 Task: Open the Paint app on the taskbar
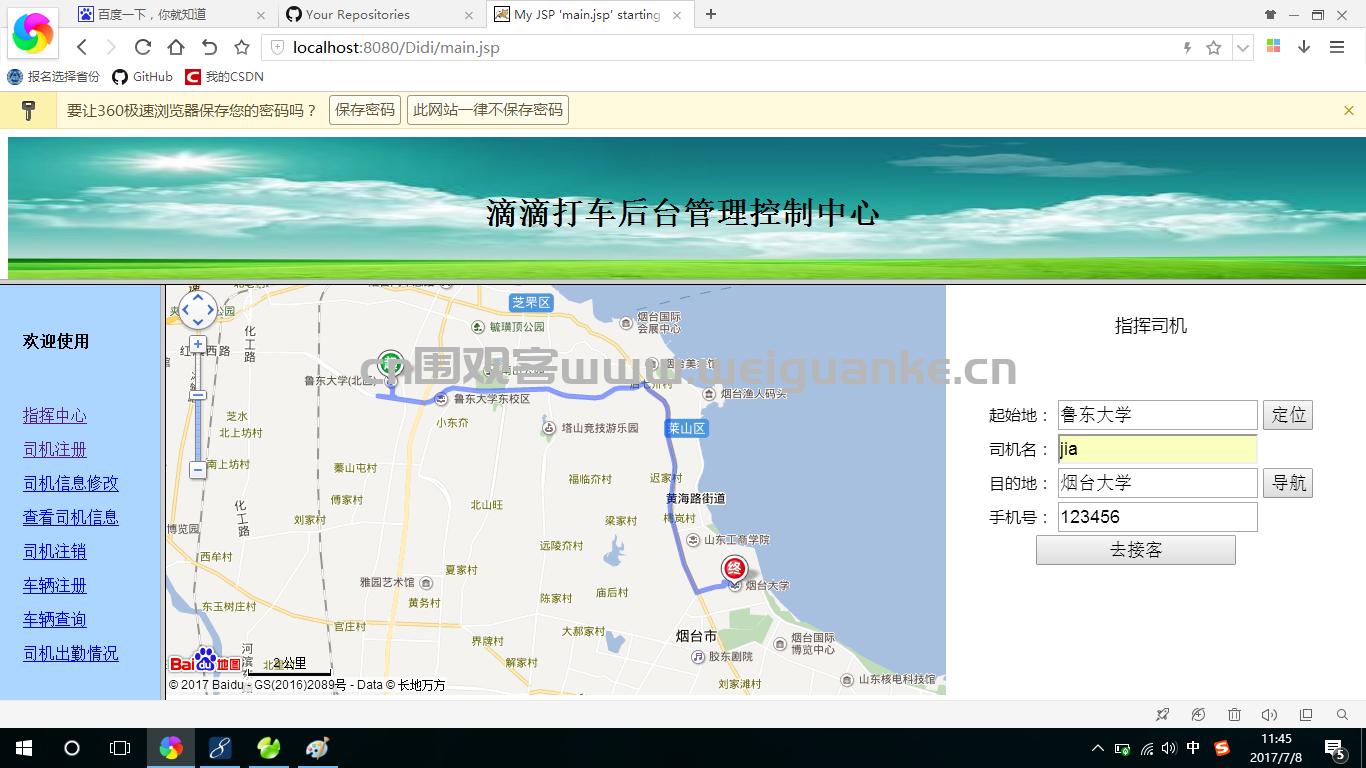[x=316, y=748]
